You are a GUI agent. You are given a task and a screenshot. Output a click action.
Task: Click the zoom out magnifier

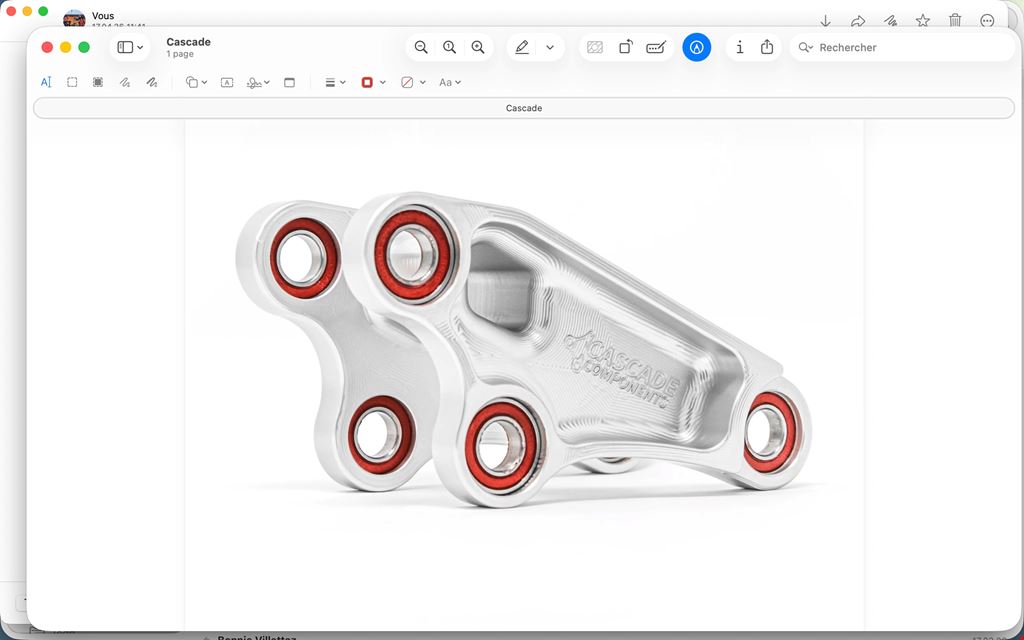click(421, 47)
